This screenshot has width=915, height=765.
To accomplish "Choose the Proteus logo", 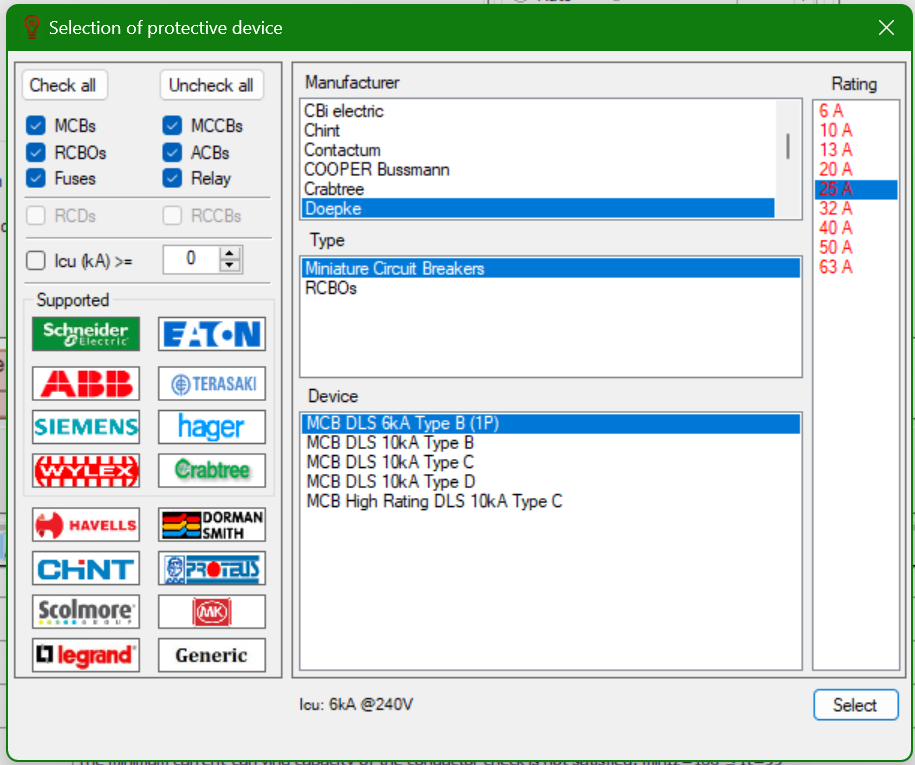I will coord(212,568).
